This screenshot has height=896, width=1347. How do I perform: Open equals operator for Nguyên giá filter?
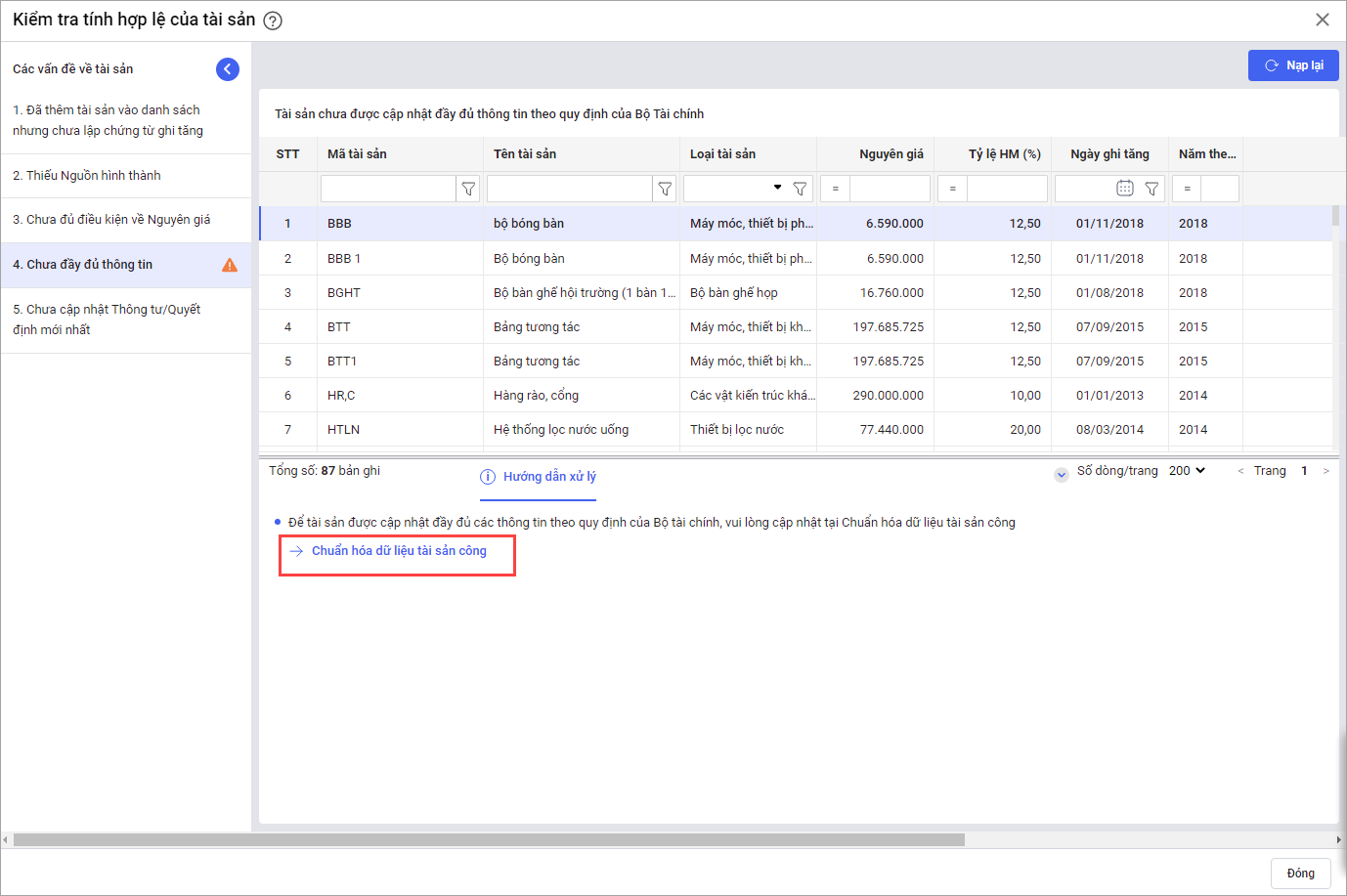tap(835, 189)
